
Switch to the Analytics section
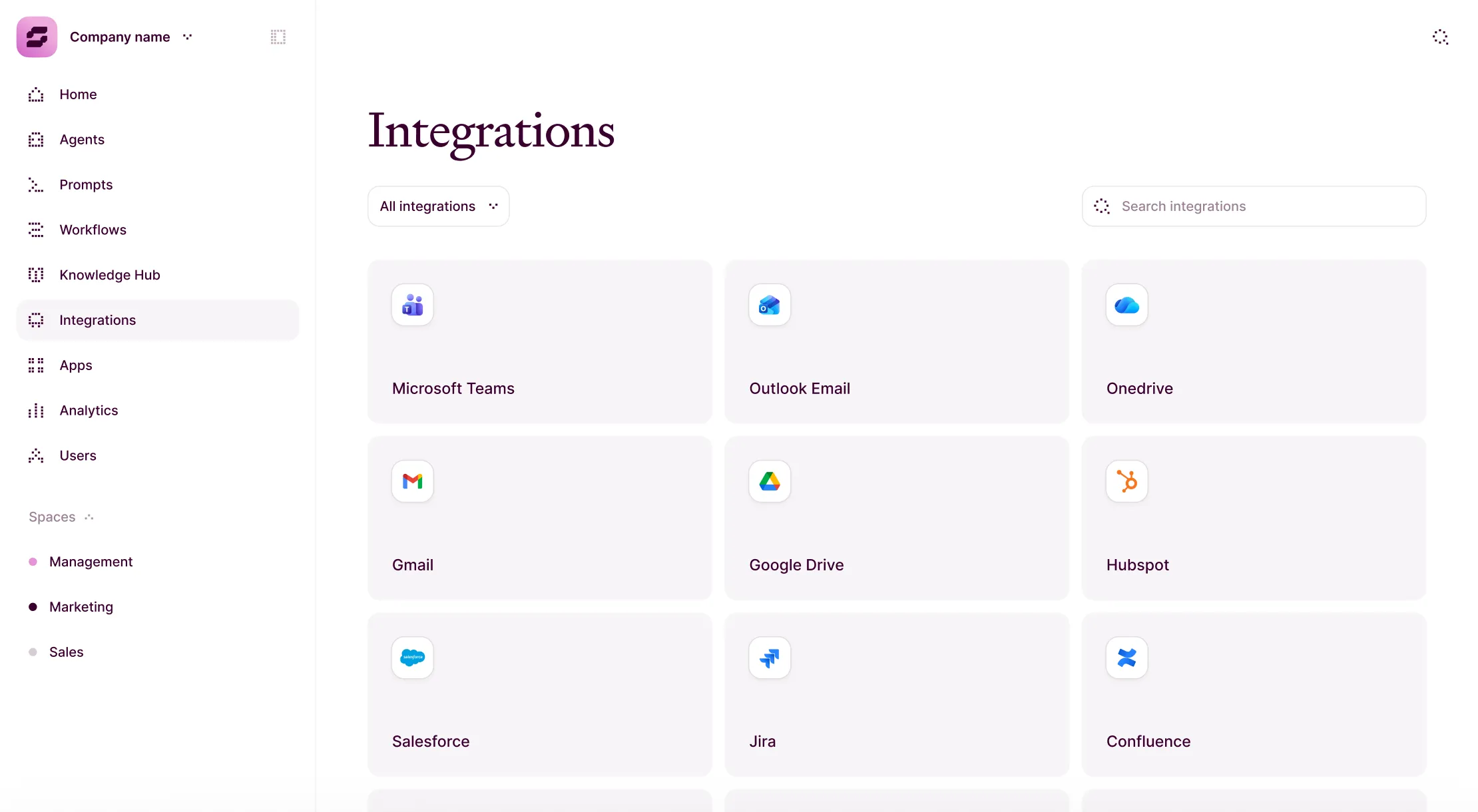[89, 410]
